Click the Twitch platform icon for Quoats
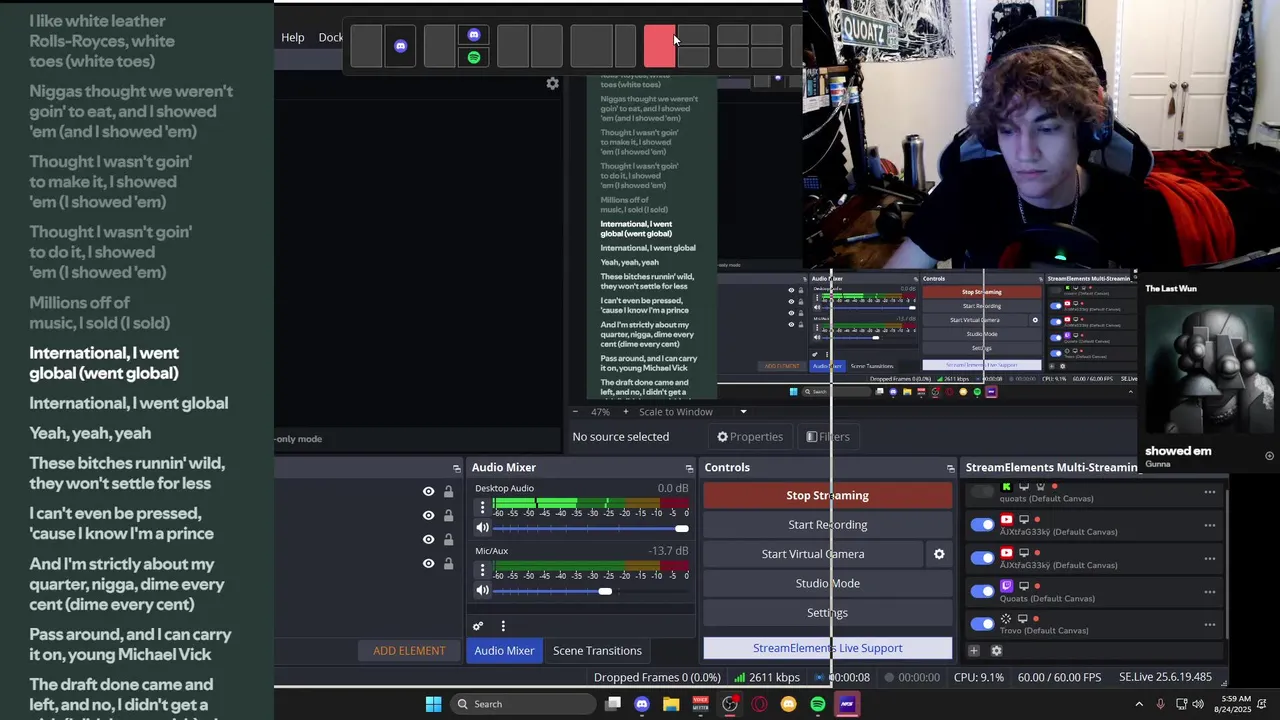Image resolution: width=1280 pixels, height=720 pixels. [x=1006, y=586]
